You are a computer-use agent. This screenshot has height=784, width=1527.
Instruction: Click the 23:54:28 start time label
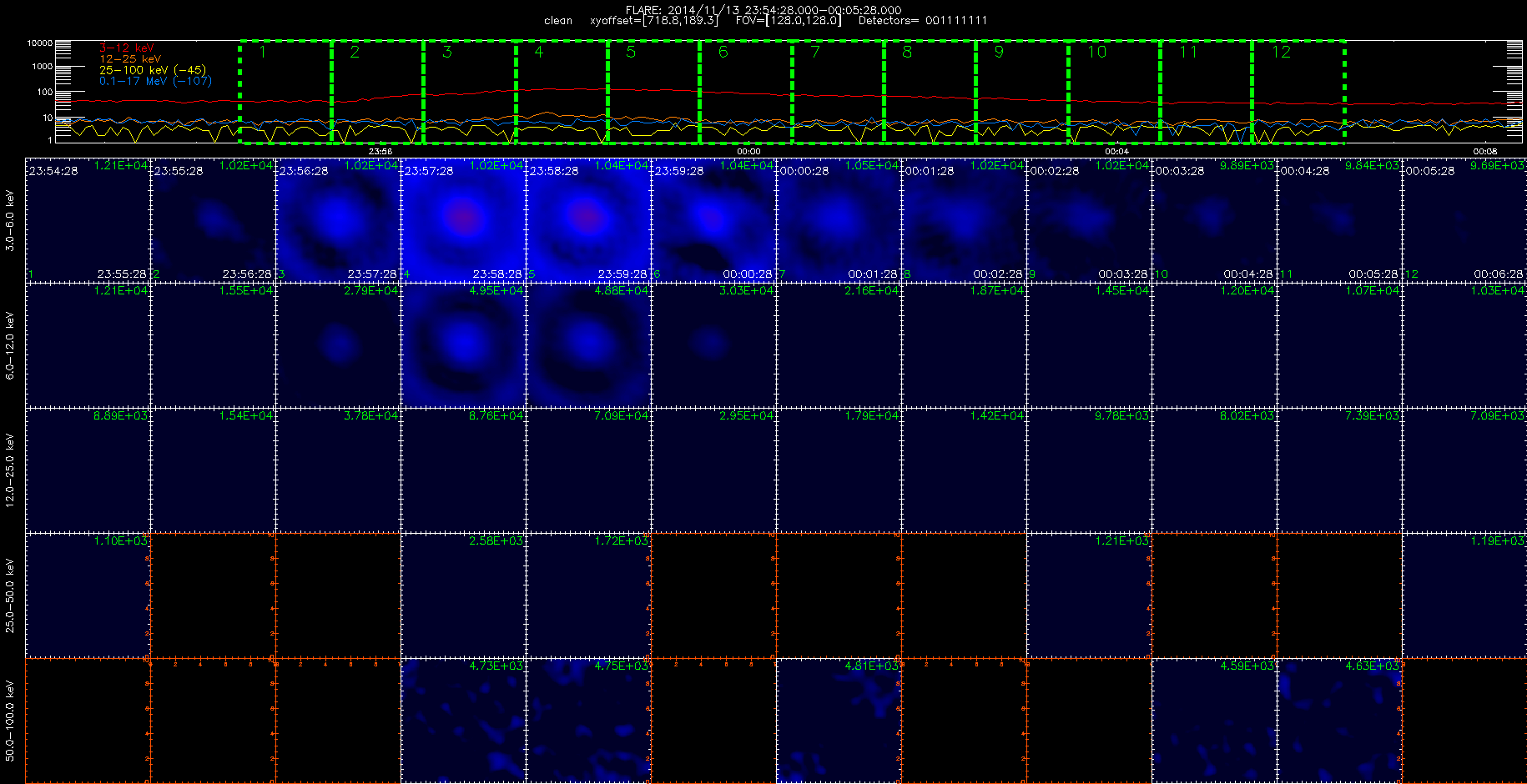[53, 171]
